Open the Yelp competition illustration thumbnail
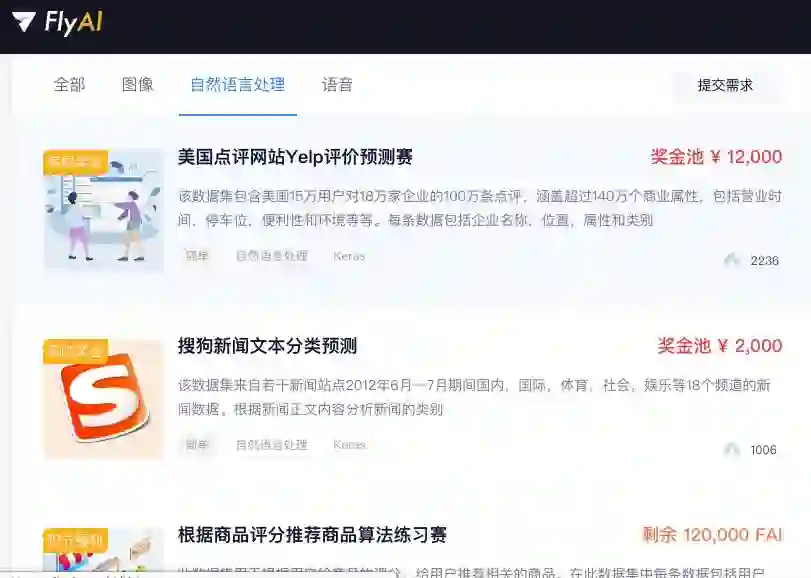Screen dimensions: 811x578 click(103, 209)
